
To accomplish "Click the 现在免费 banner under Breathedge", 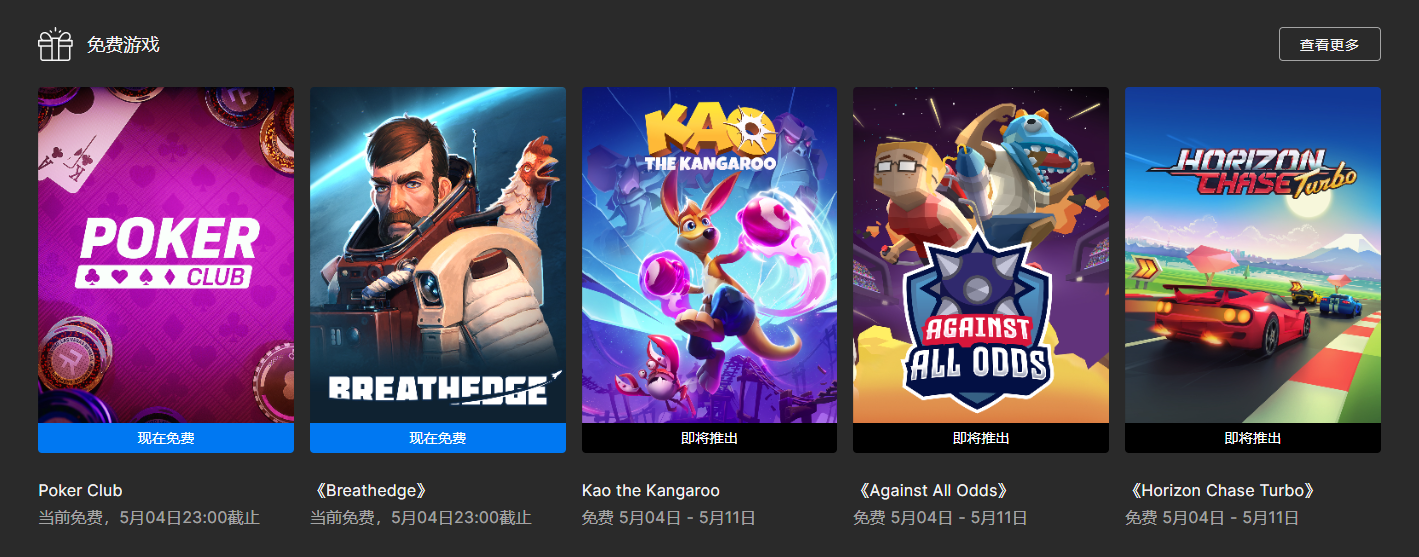I will tap(438, 438).
